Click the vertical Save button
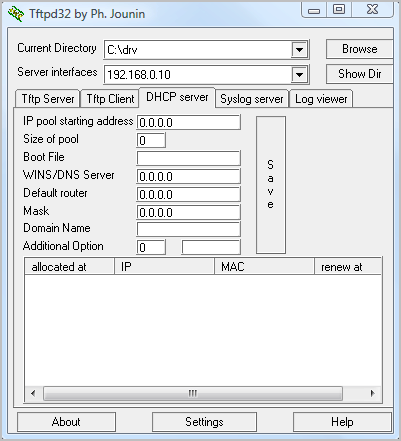This screenshot has width=401, height=441. click(x=271, y=185)
